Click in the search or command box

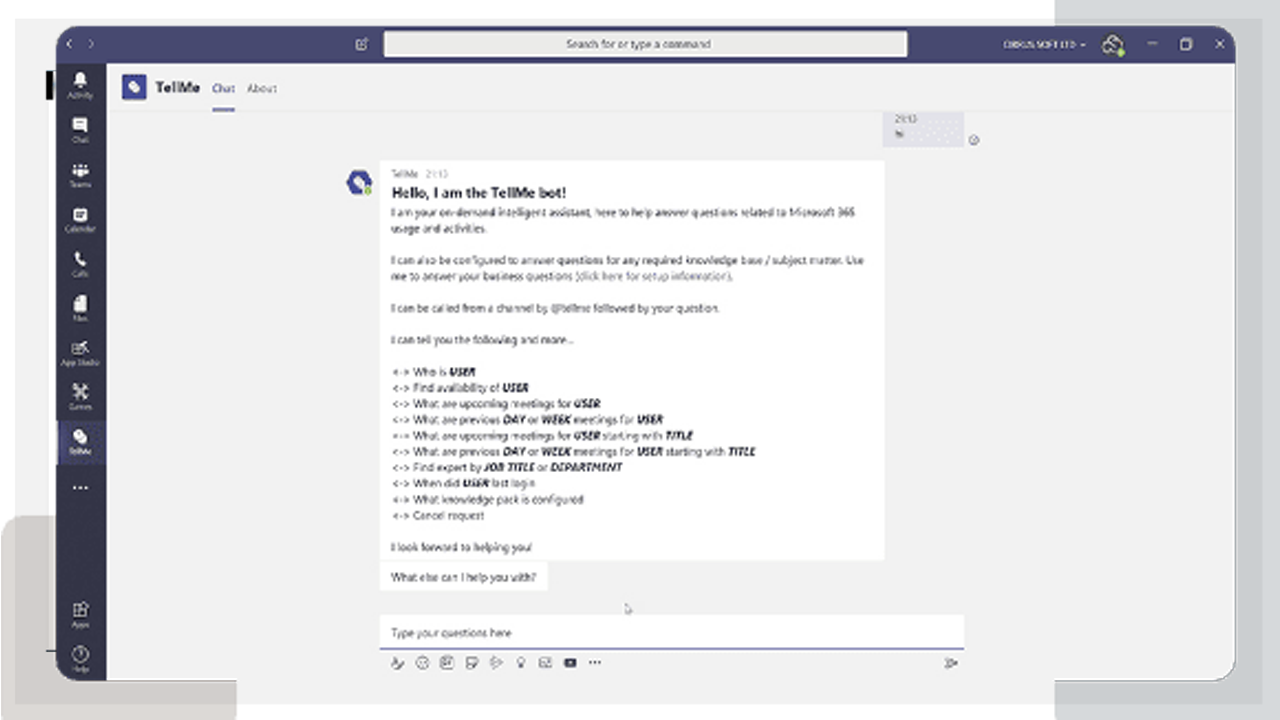tap(645, 44)
